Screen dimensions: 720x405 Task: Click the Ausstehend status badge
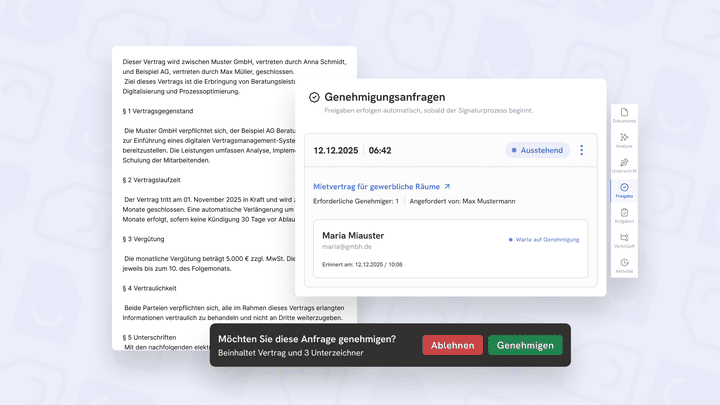pos(537,150)
